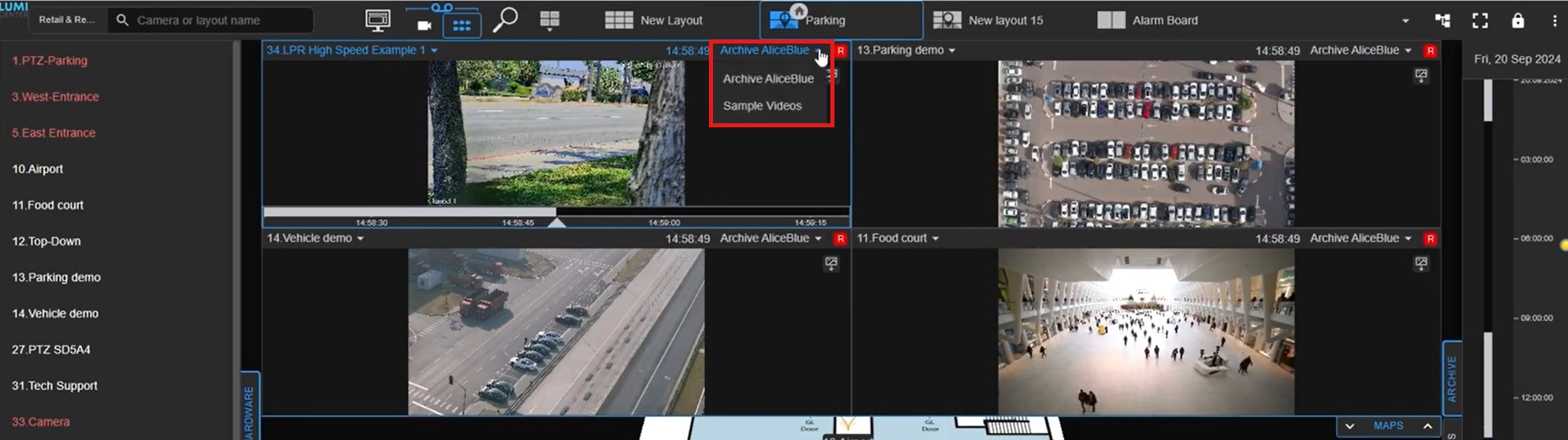Toggle the red R recording badge on Parking demo
The width and height of the screenshot is (1568, 440).
point(1430,51)
